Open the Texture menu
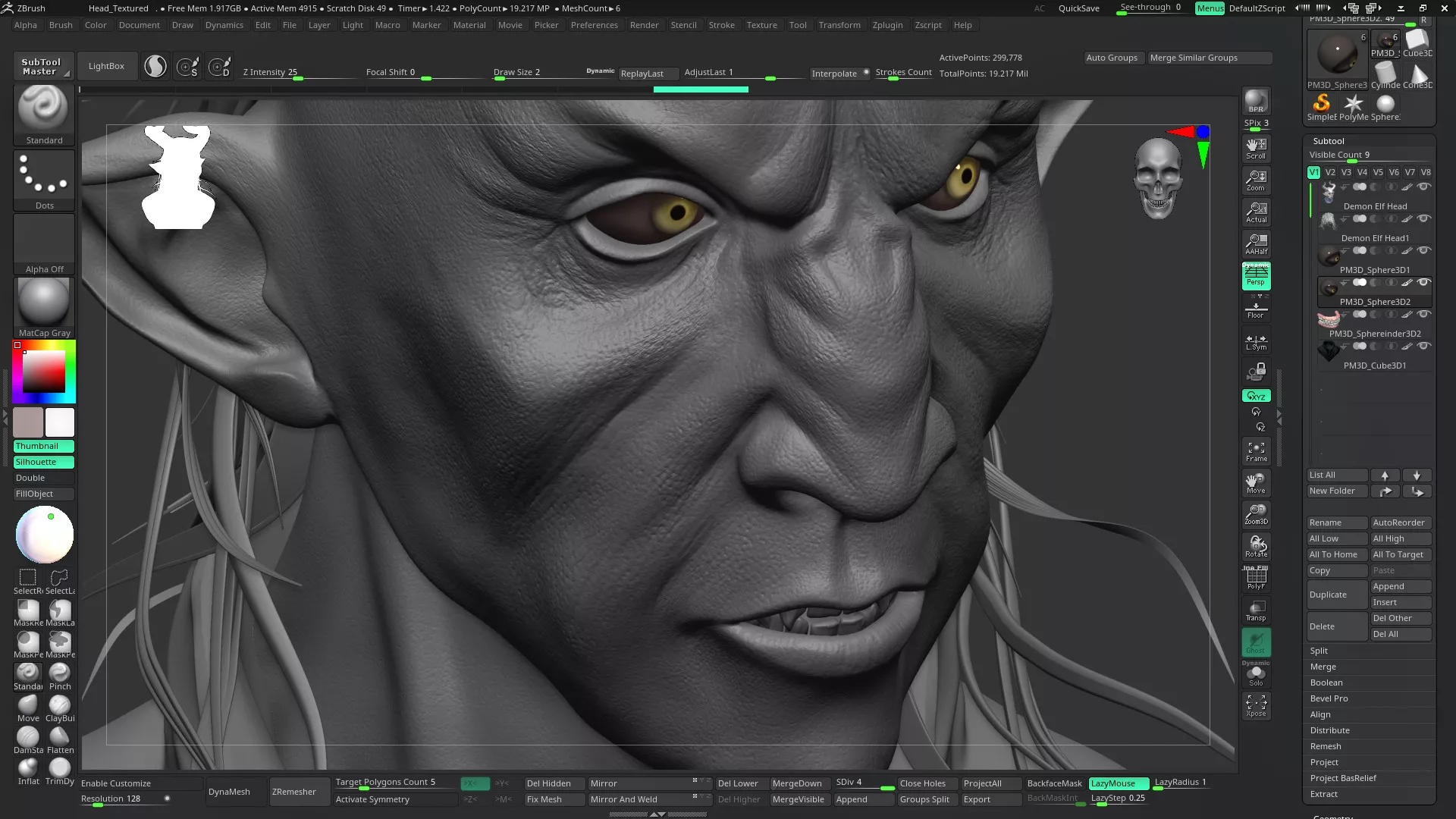 pos(761,25)
